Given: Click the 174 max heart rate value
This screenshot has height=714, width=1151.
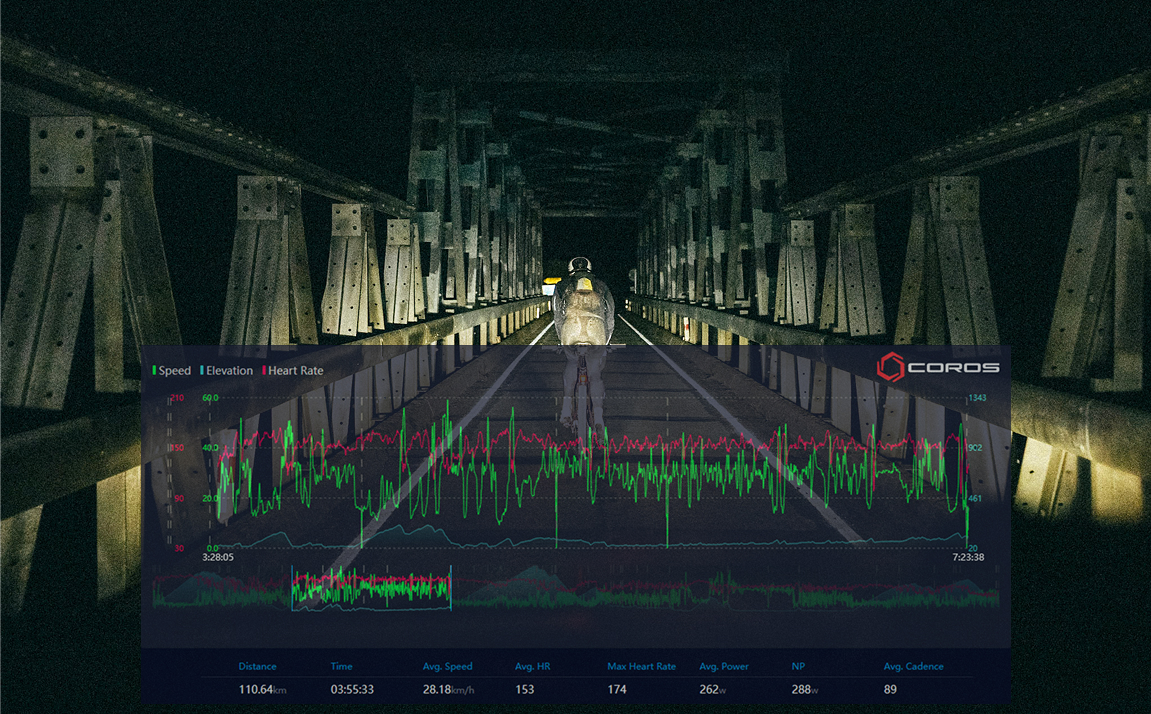Looking at the screenshot, I should pos(617,690).
